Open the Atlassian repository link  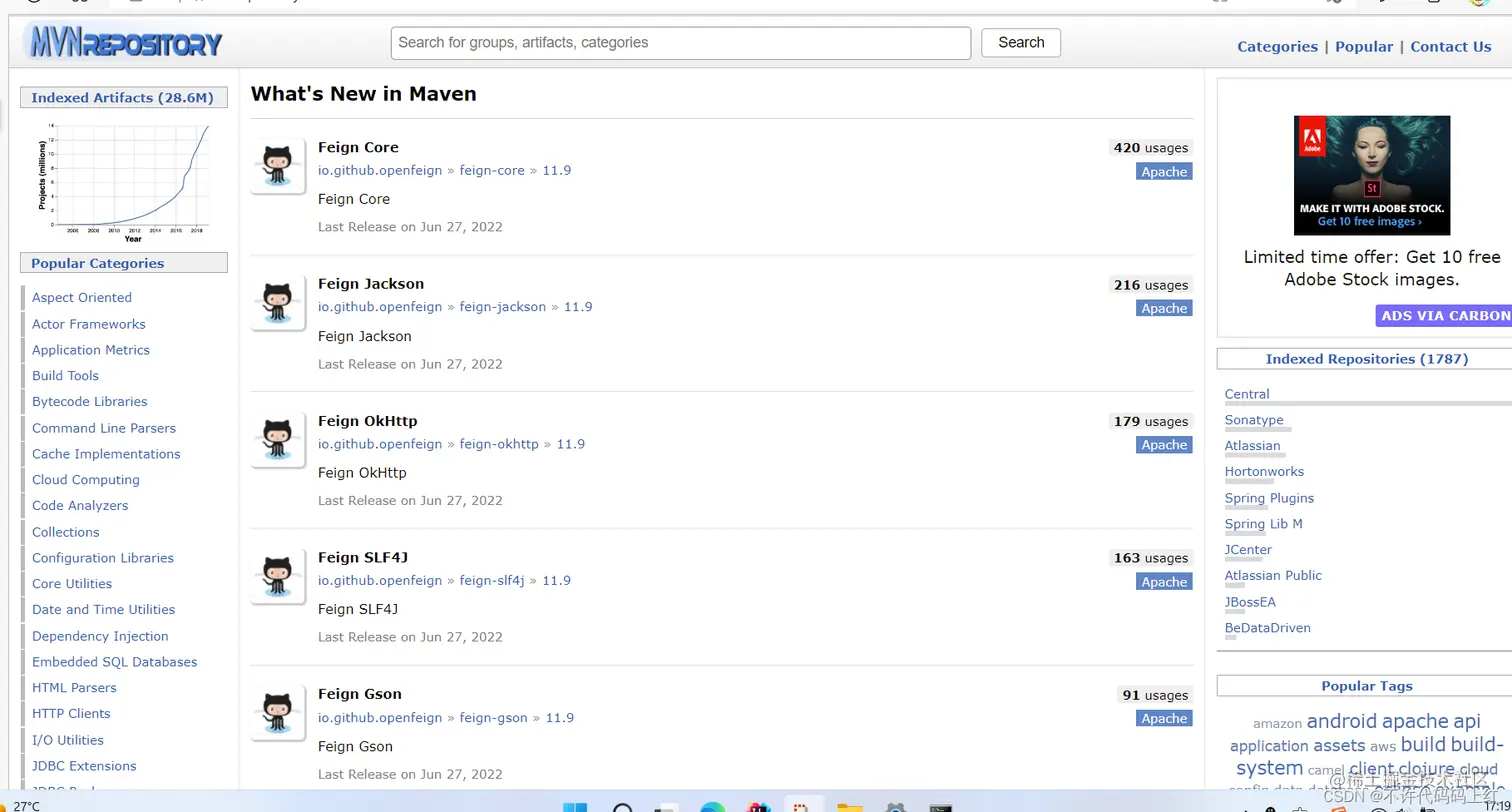[x=1252, y=446]
